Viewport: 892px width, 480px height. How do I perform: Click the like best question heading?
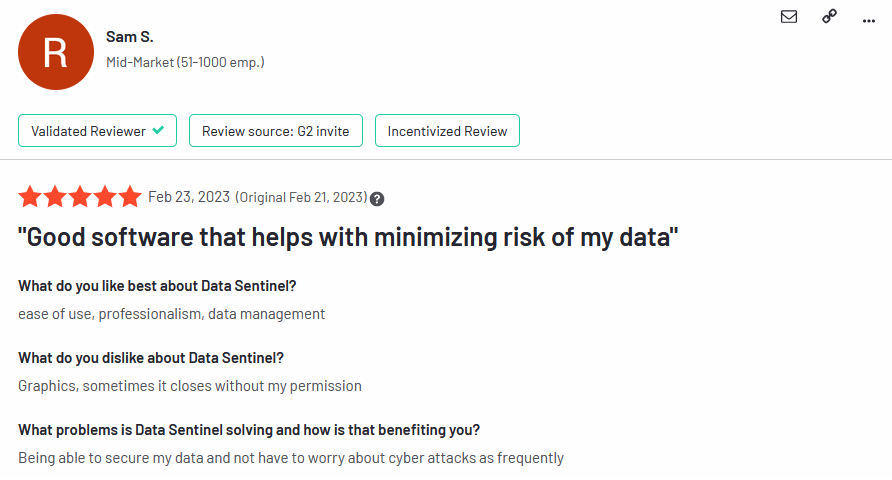(x=157, y=286)
